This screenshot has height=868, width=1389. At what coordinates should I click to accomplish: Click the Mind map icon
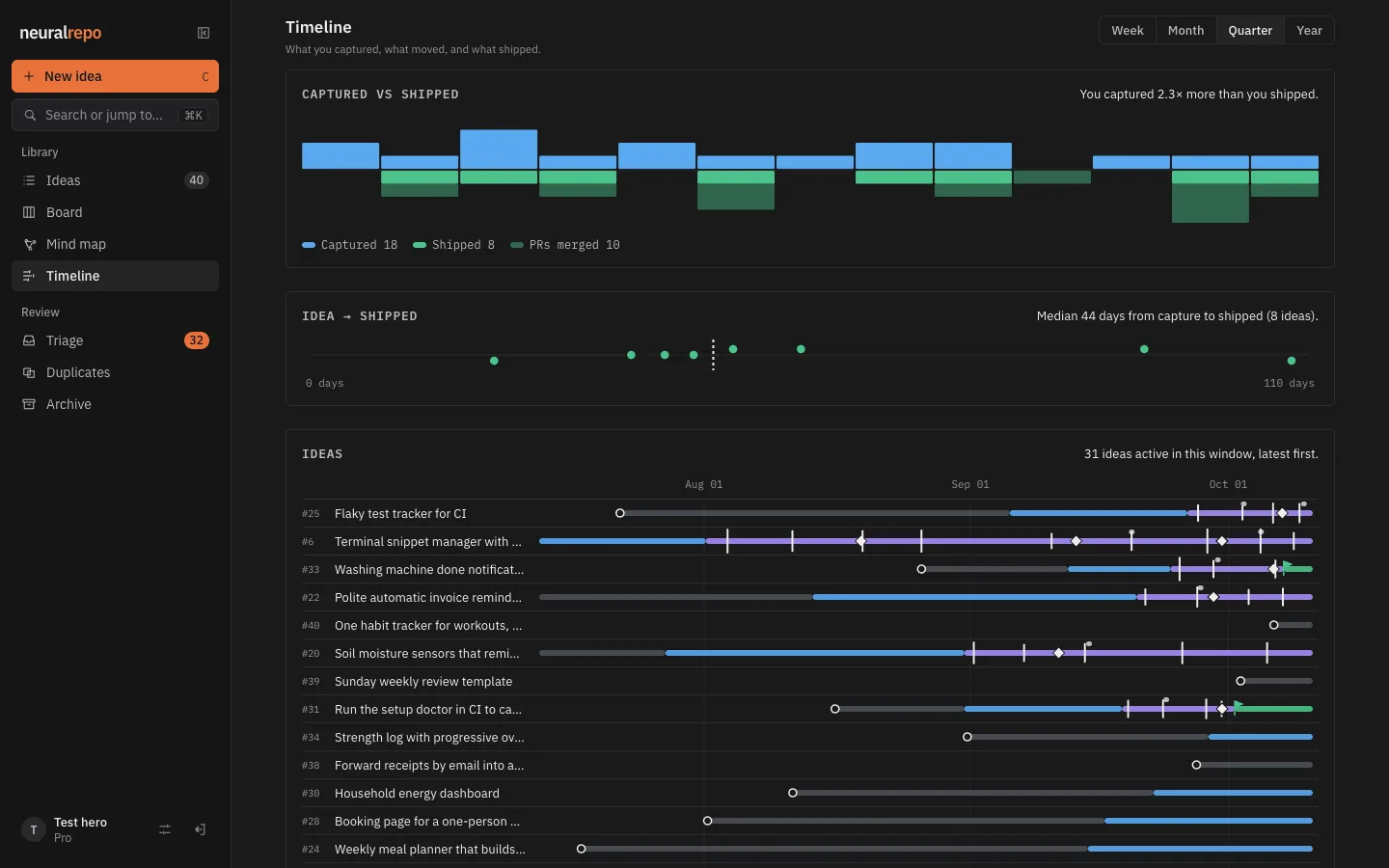[x=29, y=244]
